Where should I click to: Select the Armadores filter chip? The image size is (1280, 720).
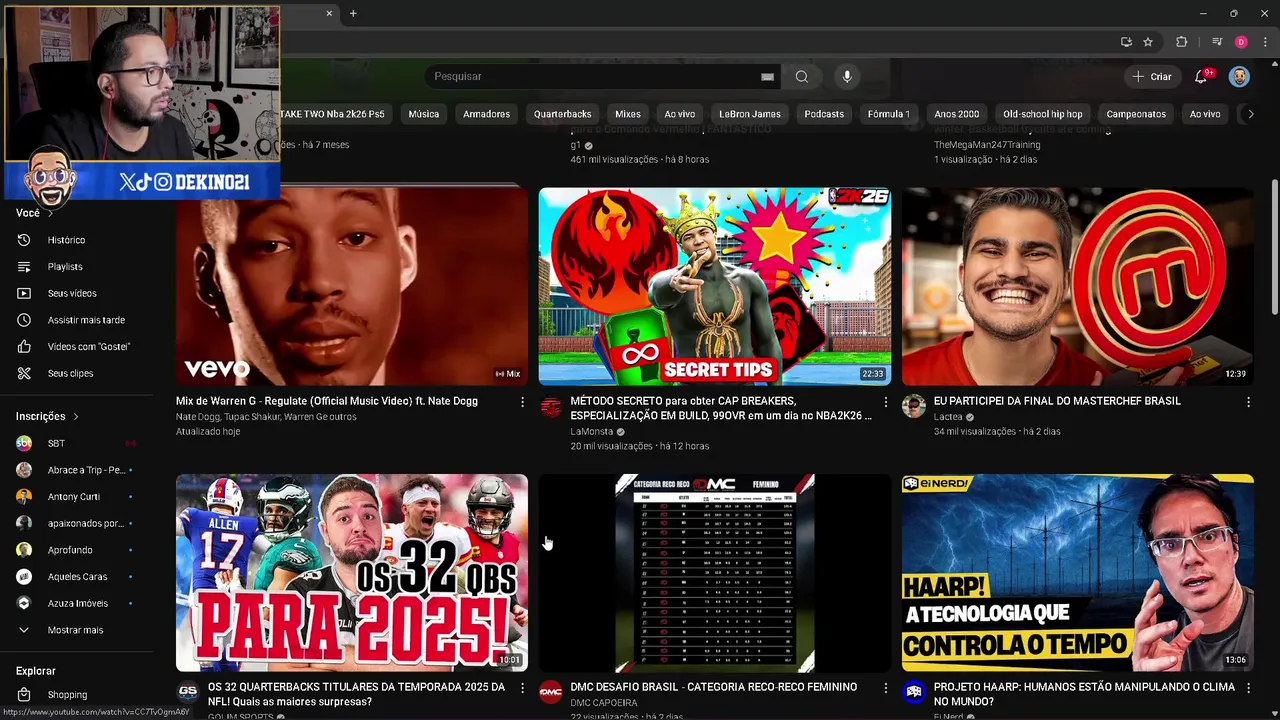486,114
